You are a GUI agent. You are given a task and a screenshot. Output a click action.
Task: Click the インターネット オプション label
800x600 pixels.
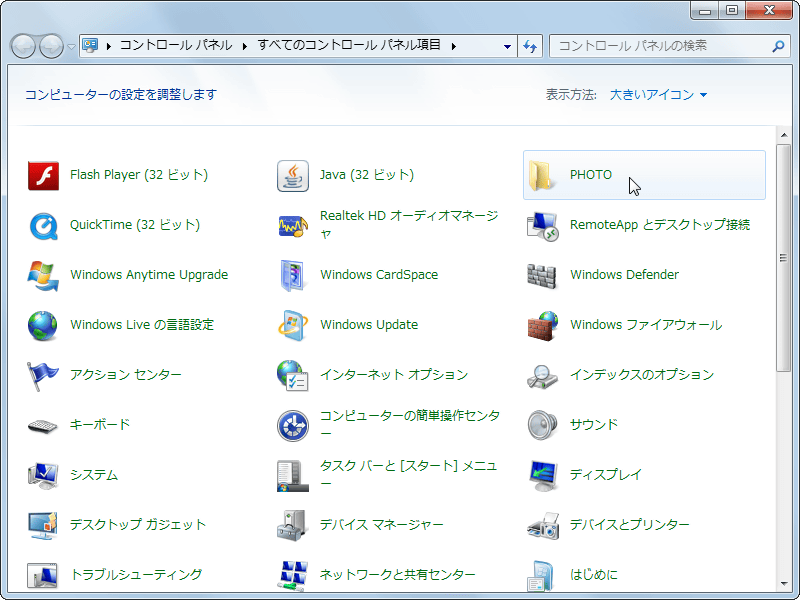coord(394,374)
